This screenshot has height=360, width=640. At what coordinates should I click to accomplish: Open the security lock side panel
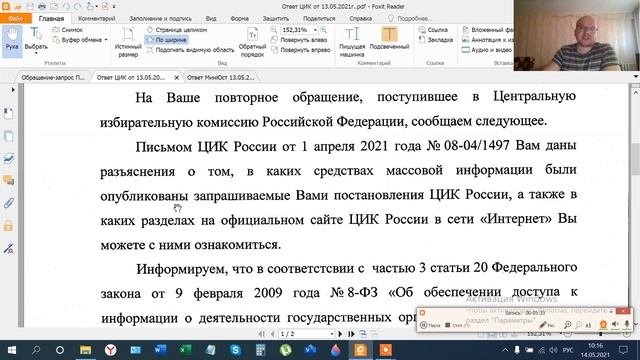tap(8, 226)
